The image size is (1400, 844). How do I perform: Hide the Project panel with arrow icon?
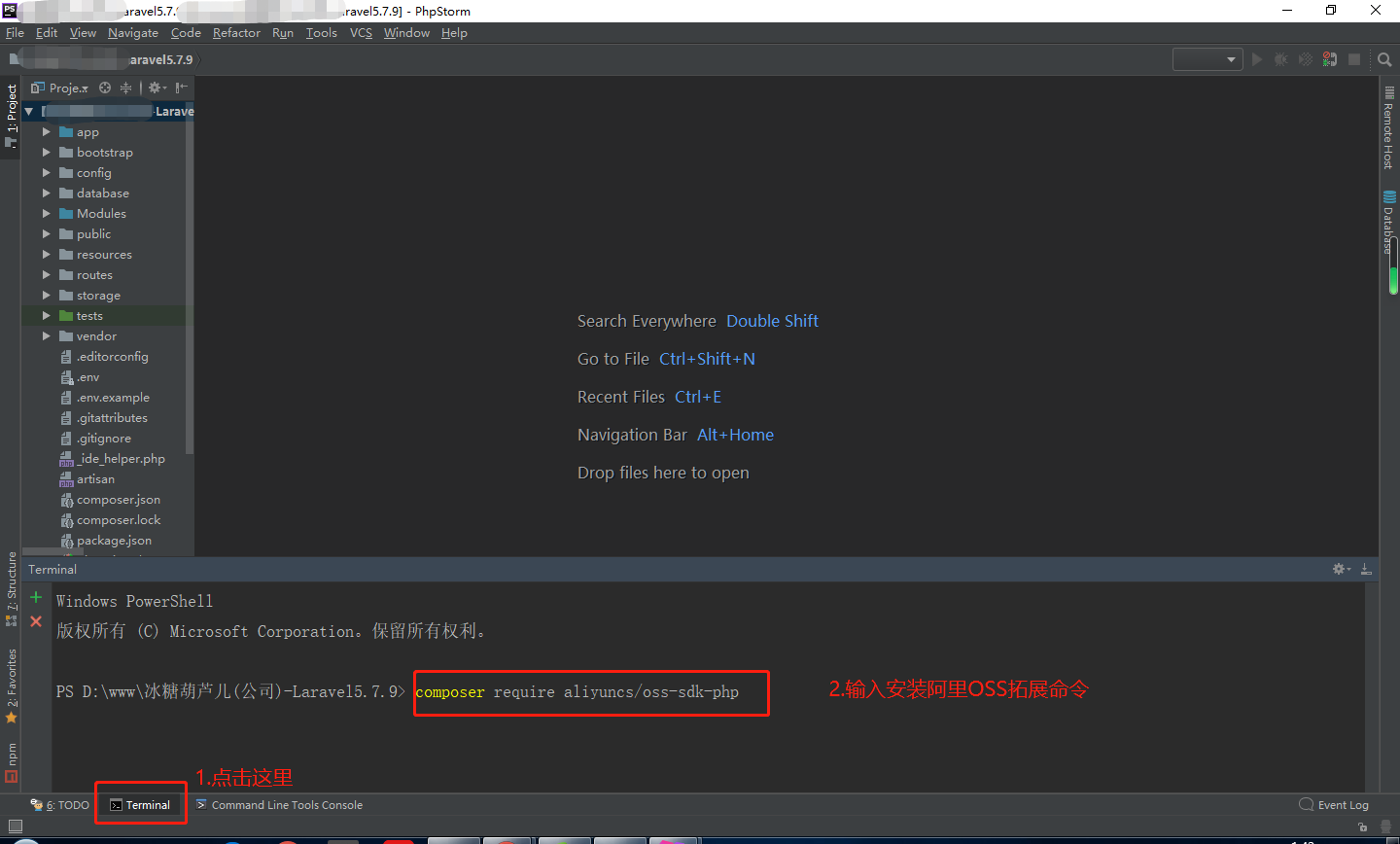pos(182,88)
